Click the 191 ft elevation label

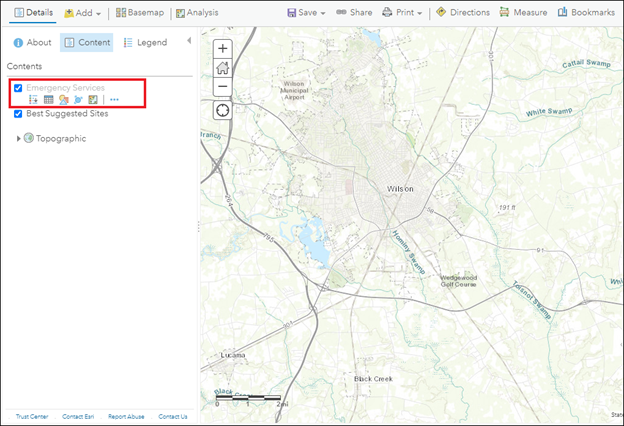click(507, 207)
